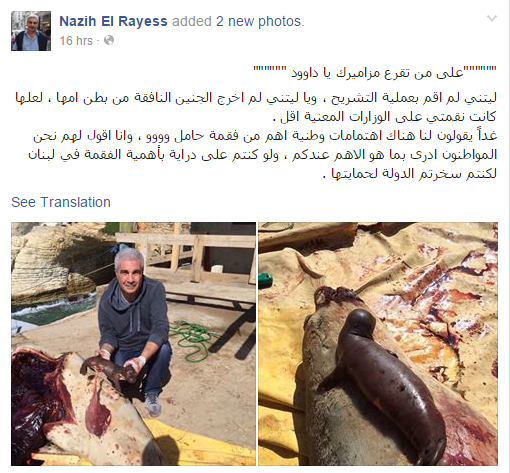
Task: Click the See Translation link
Action: point(61,202)
